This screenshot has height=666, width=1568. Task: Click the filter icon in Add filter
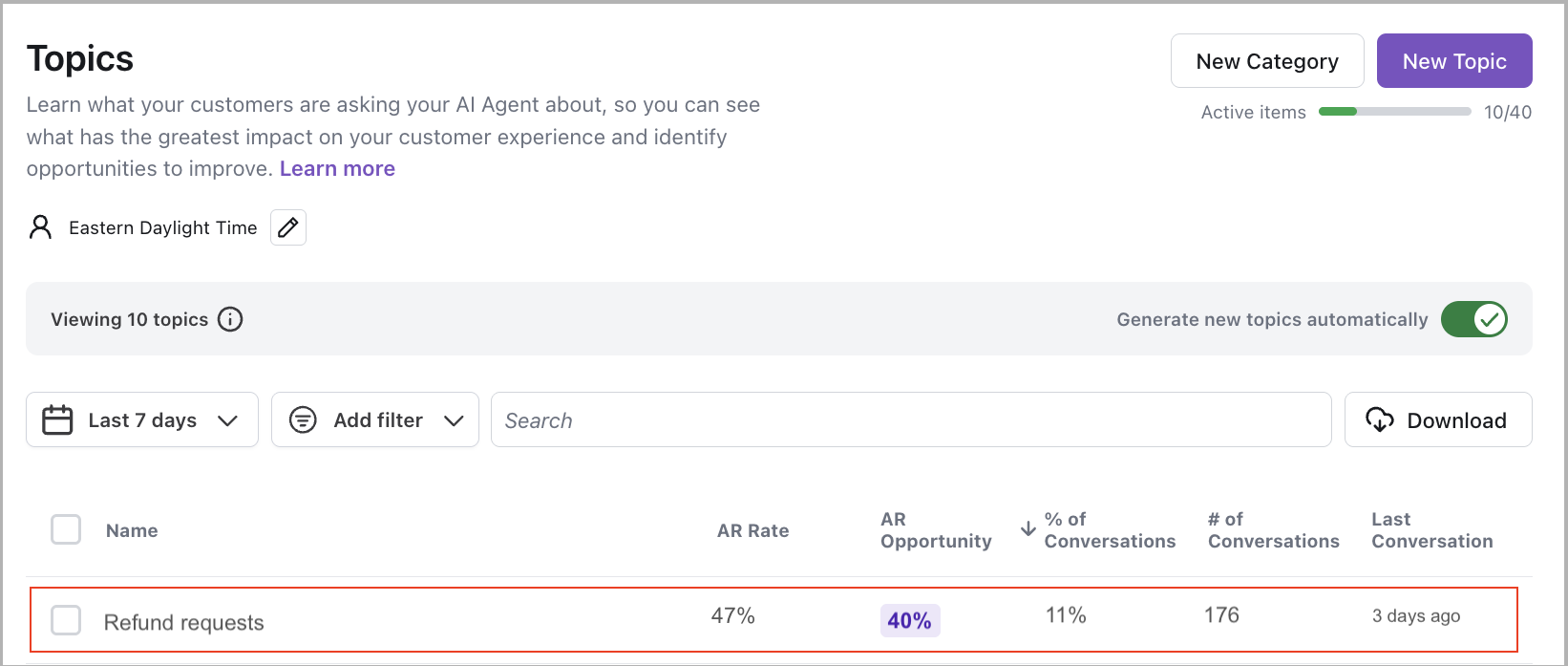303,419
